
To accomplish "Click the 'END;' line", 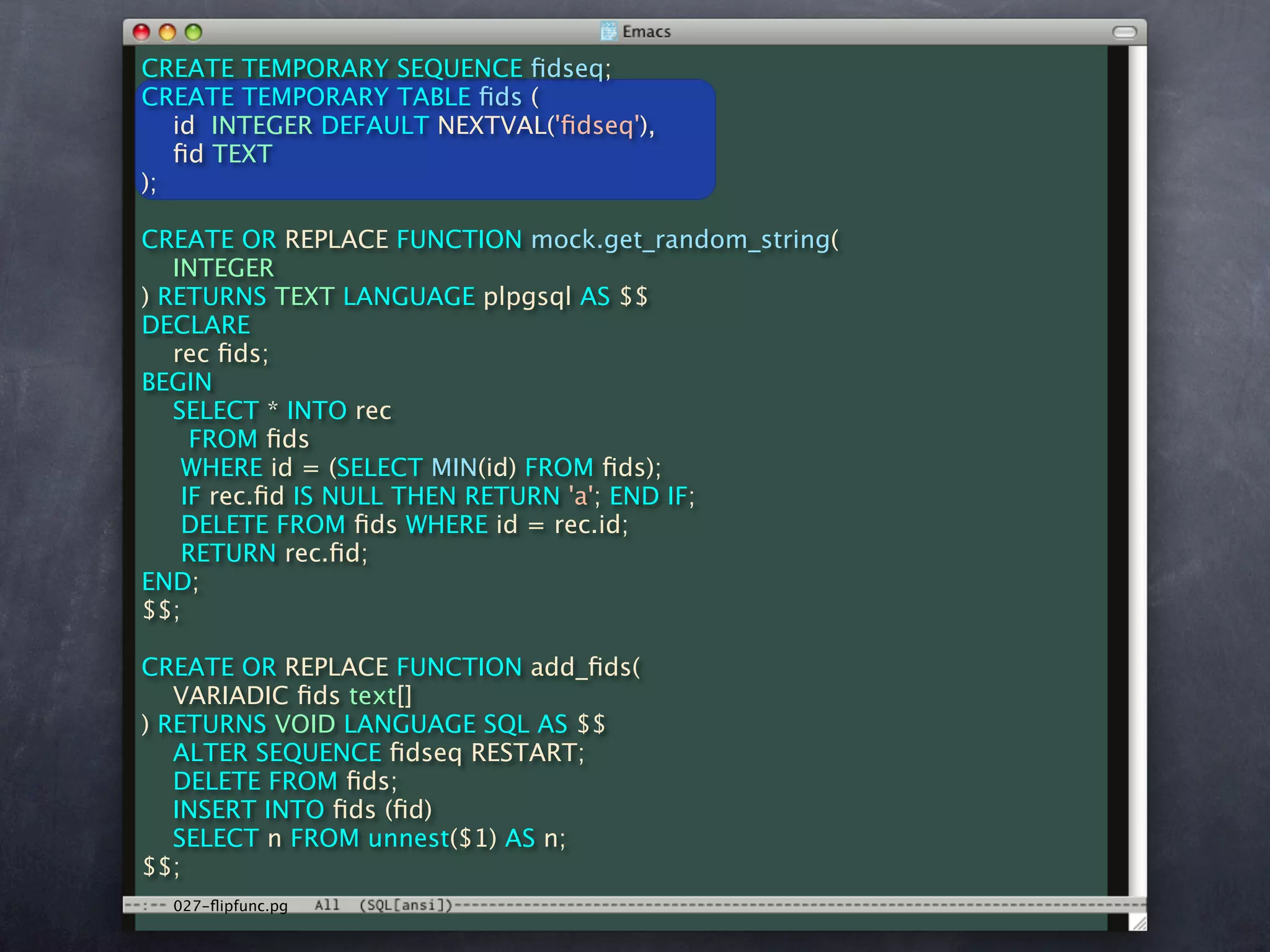I will 171,581.
